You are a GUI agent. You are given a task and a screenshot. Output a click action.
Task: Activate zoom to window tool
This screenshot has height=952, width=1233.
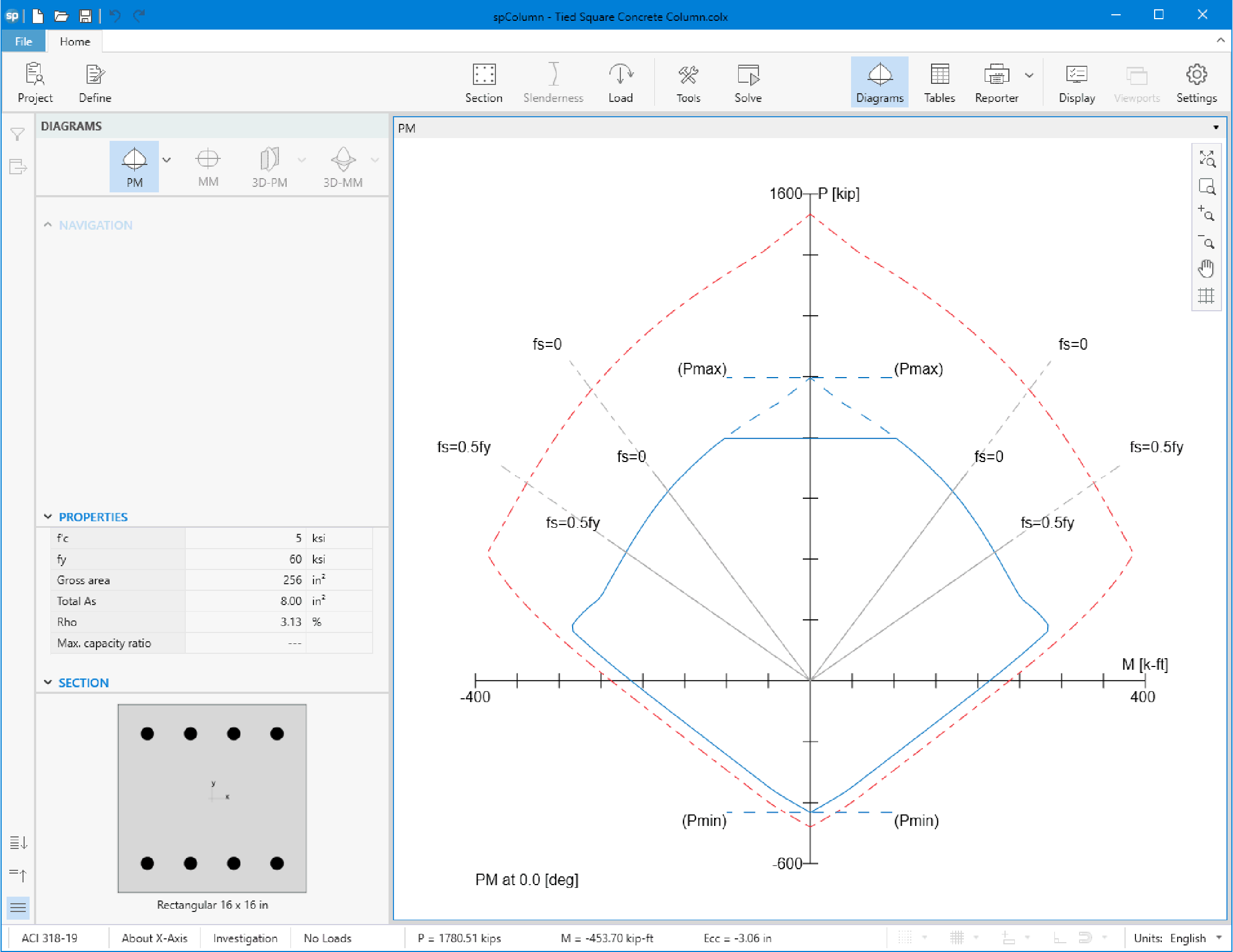tap(1207, 186)
